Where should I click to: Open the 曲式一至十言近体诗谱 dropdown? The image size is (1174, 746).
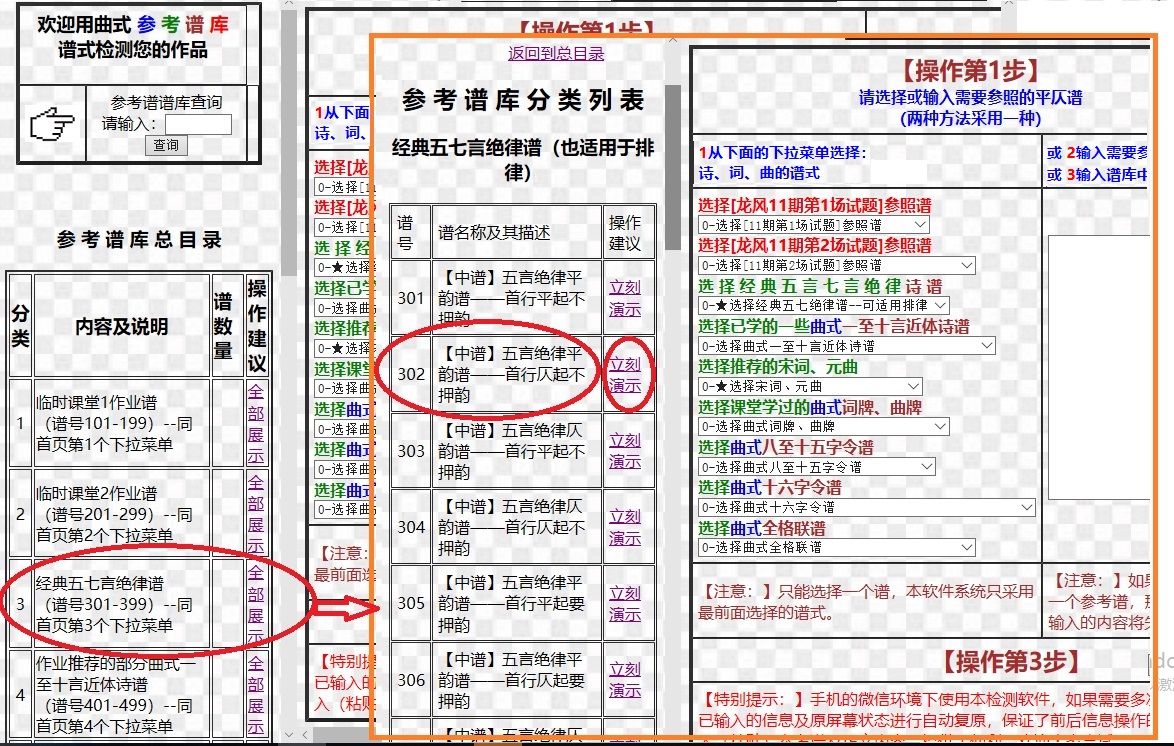pos(846,345)
